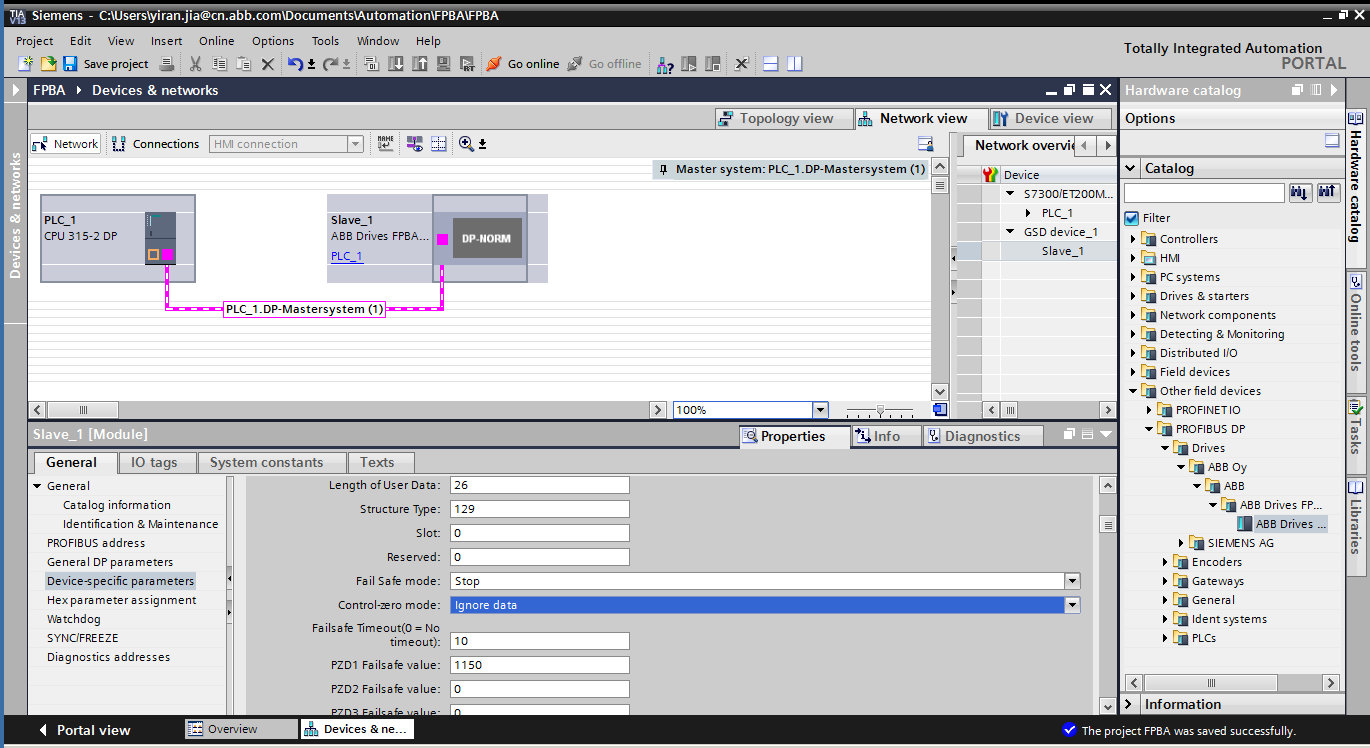Click the Save project toolbar icon
The image size is (1370, 748).
click(x=70, y=64)
